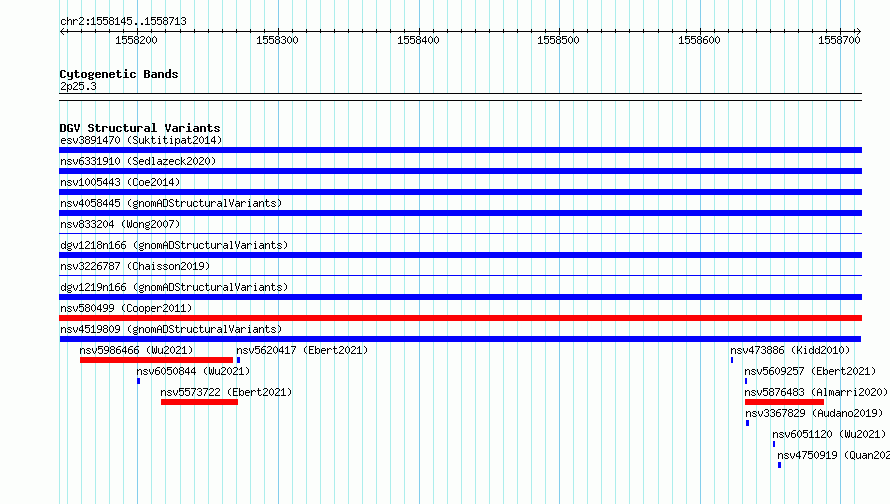Click the small blue mark of nsv6051120
The height and width of the screenshot is (504, 890).
pos(774,444)
